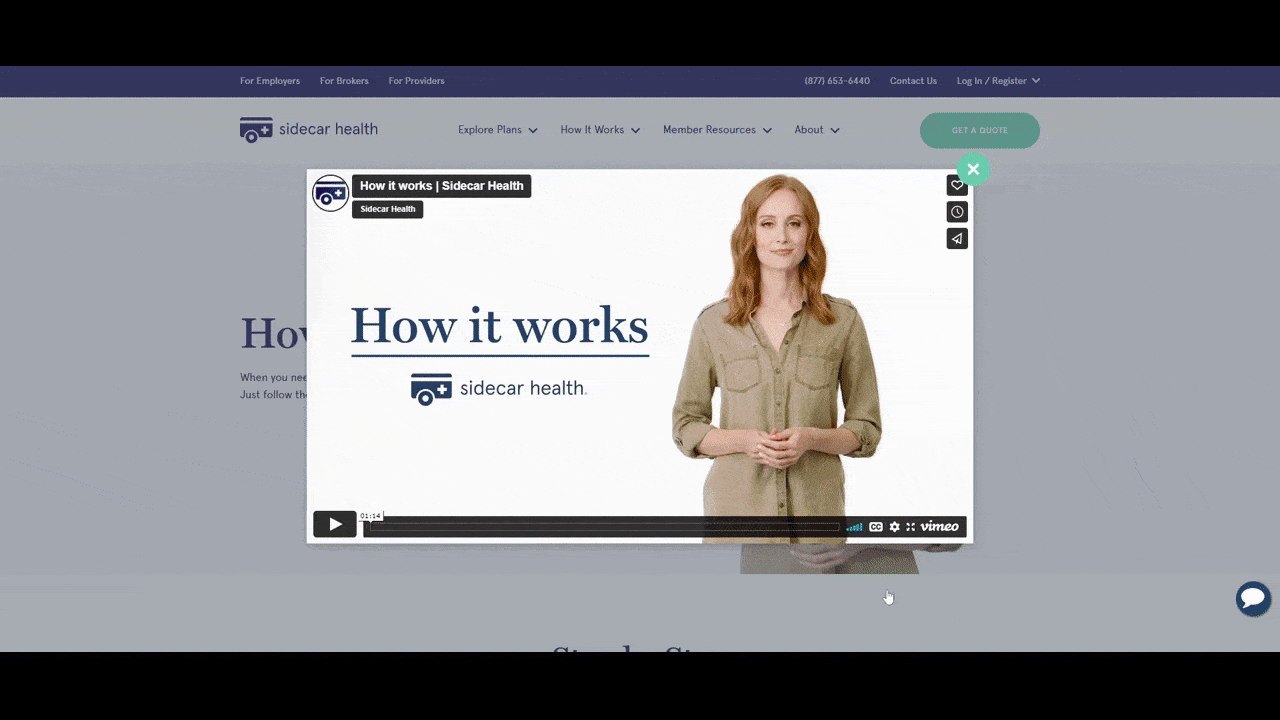The height and width of the screenshot is (720, 1280).
Task: Expand the How It Works menu
Action: pyautogui.click(x=600, y=130)
